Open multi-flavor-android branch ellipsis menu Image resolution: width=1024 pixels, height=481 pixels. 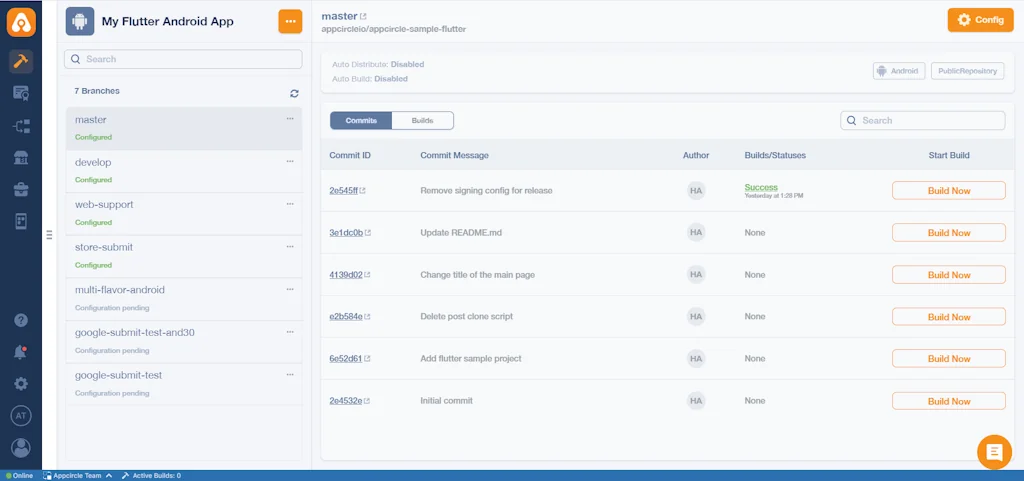[290, 289]
